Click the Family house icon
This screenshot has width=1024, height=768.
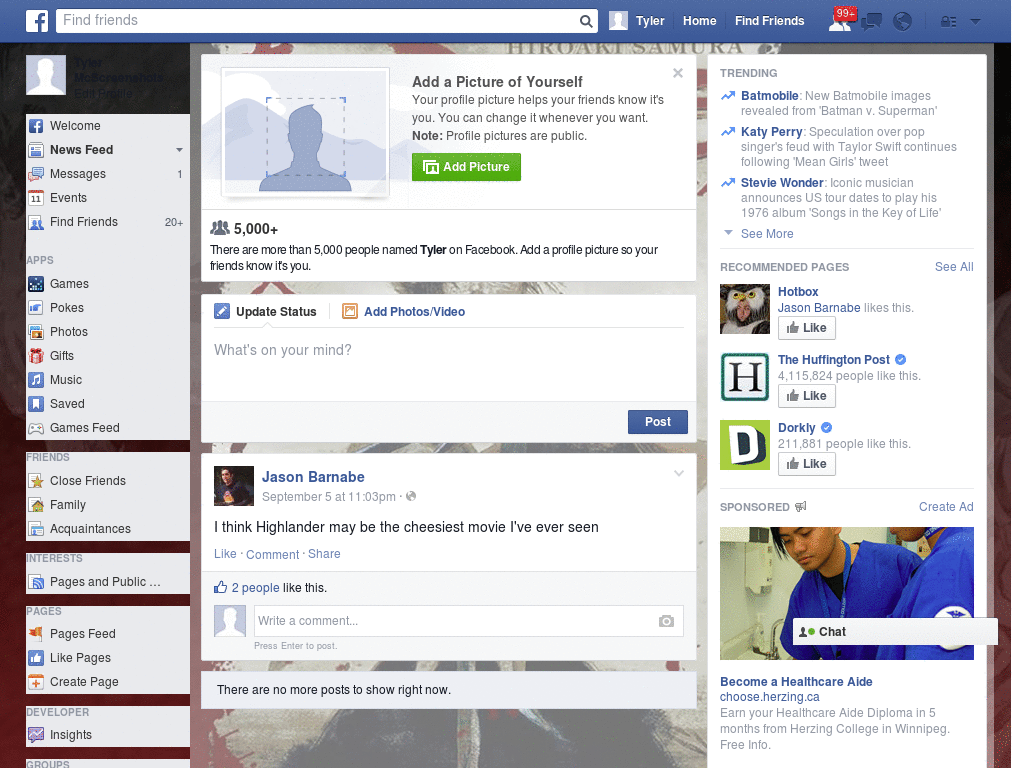[36, 505]
